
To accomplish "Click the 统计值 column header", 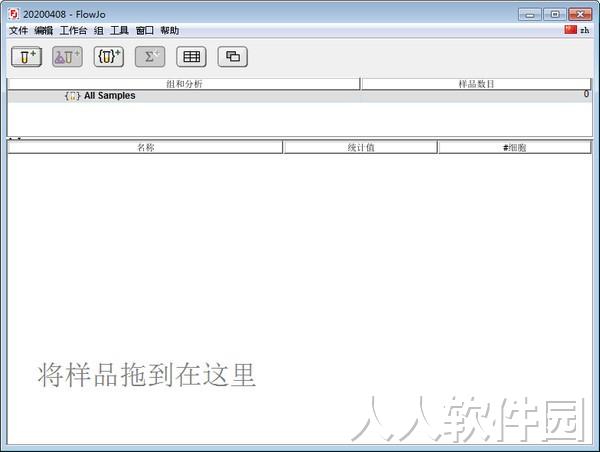I will [360, 147].
